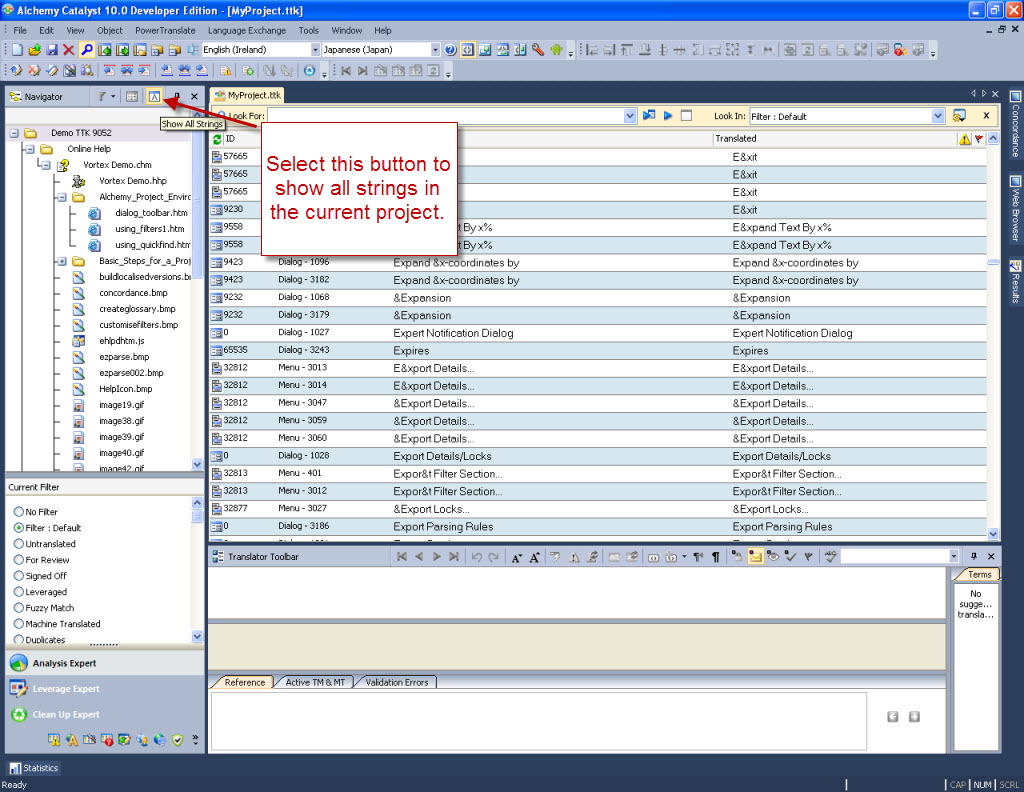The image size is (1024, 792).
Task: Switch to the Validation Errors tab
Action: [396, 682]
